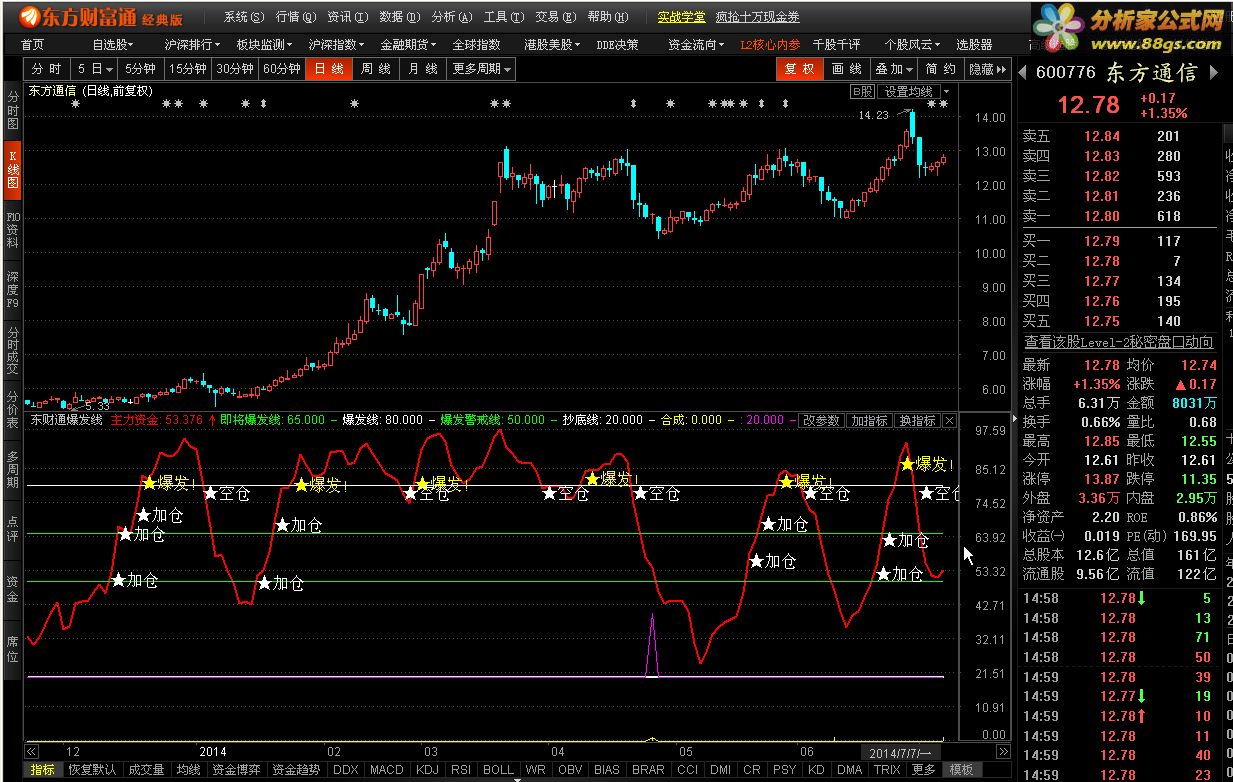This screenshot has width=1233, height=782.
Task: Click the 2014/7/7 date label
Action: click(x=901, y=751)
